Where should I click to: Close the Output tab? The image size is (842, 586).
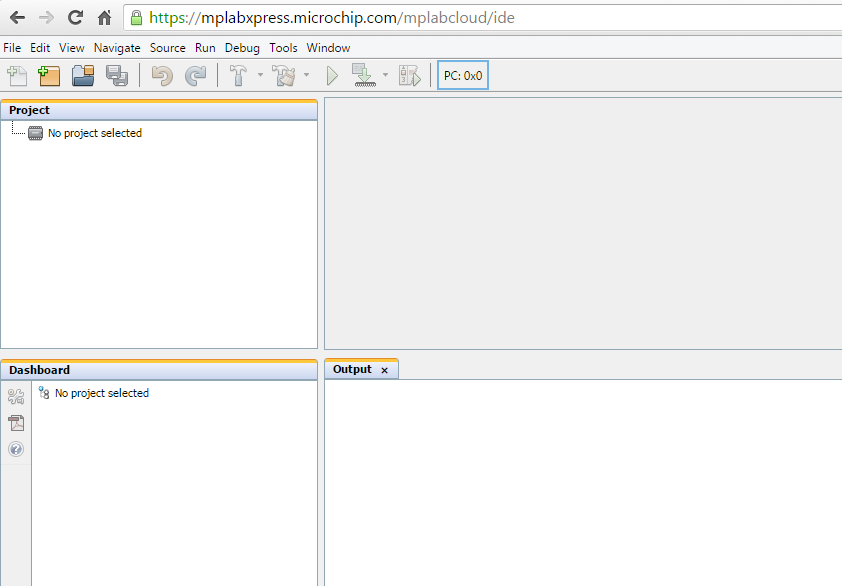[x=384, y=371]
